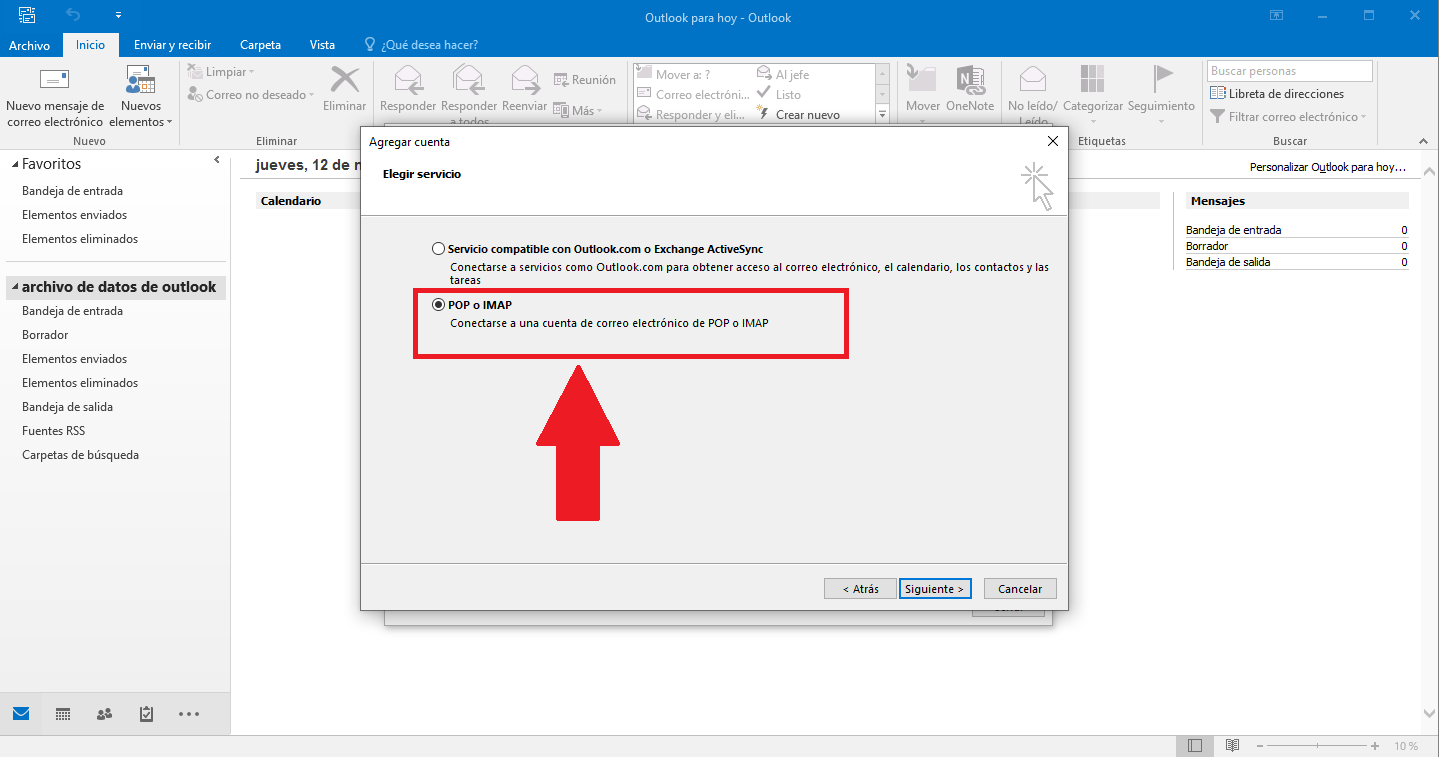This screenshot has height=757, width=1439.
Task: Click the zoom slider track in status bar
Action: 1317,746
